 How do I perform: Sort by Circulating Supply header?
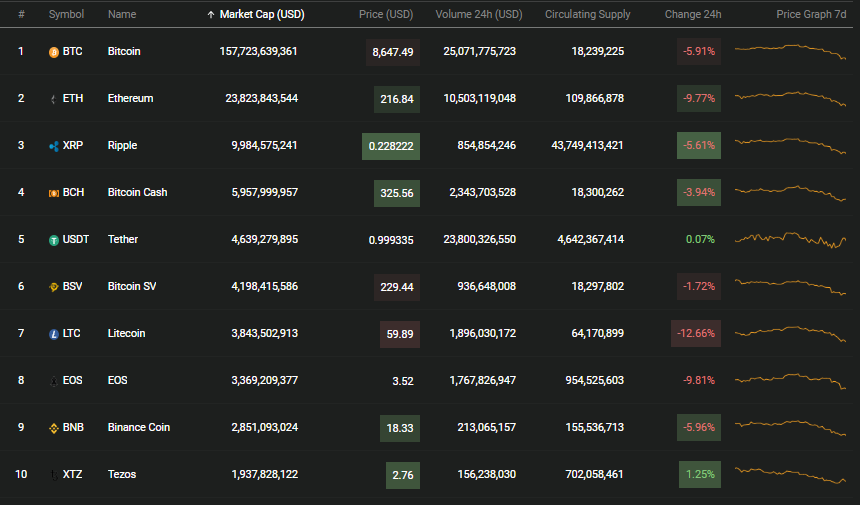[587, 14]
